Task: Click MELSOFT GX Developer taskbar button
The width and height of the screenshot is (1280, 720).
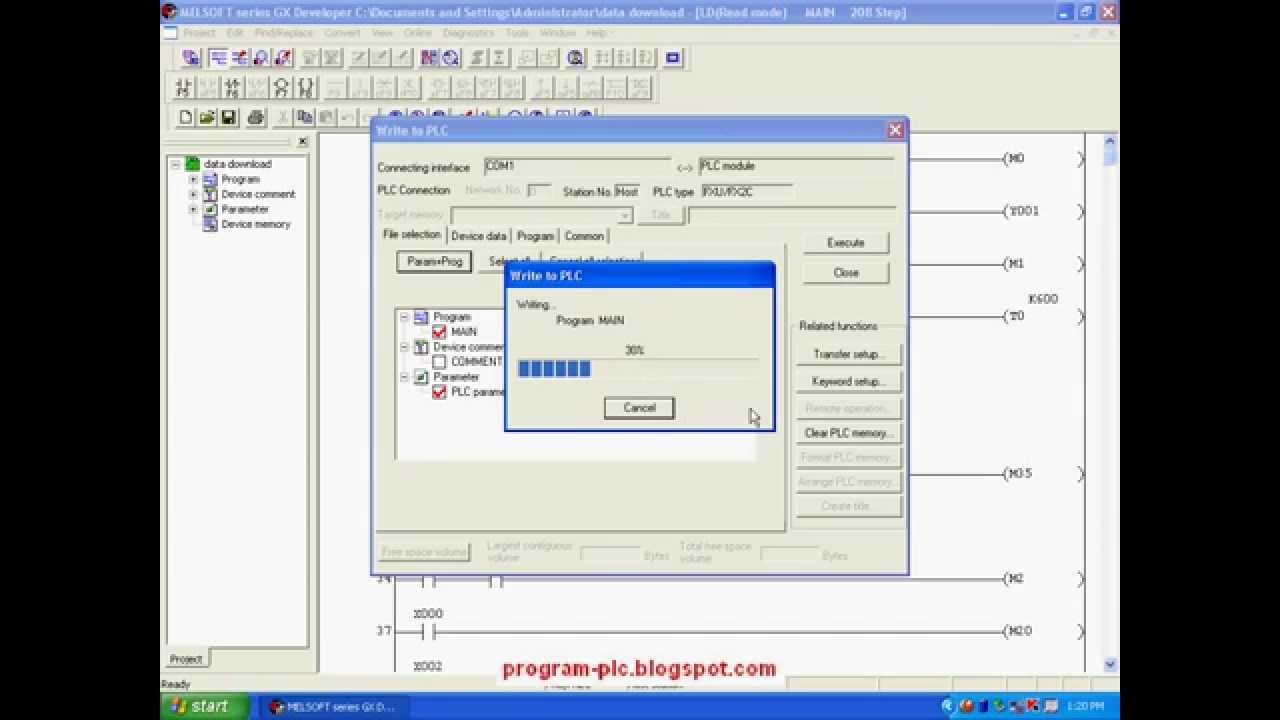Action: (333, 707)
